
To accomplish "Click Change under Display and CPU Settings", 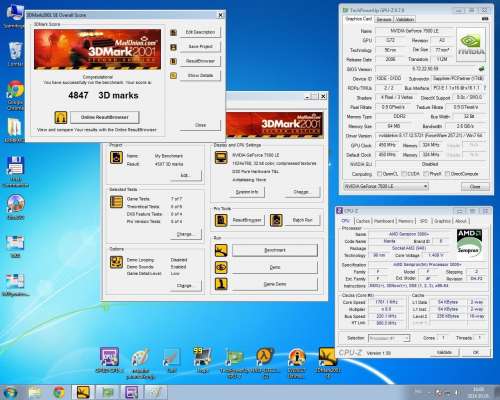I will (x=301, y=192).
